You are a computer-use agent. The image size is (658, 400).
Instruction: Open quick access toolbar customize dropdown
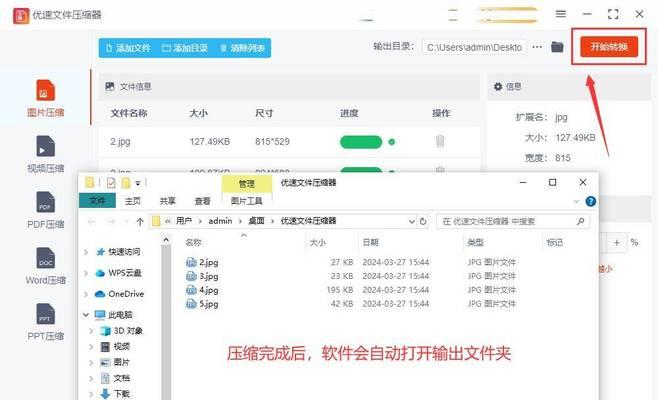[138, 183]
